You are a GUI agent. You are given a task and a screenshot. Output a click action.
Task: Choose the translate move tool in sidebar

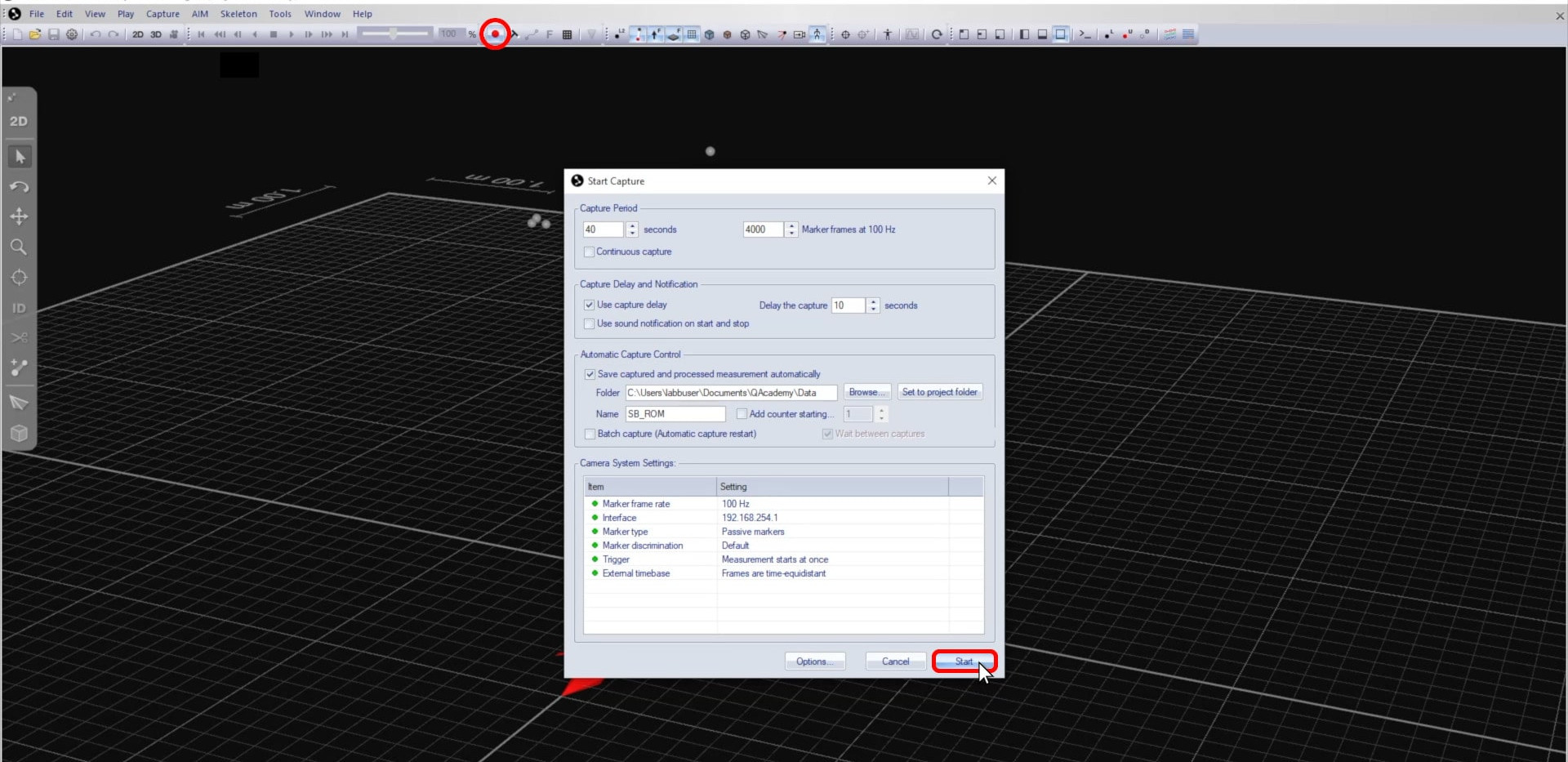pos(19,216)
